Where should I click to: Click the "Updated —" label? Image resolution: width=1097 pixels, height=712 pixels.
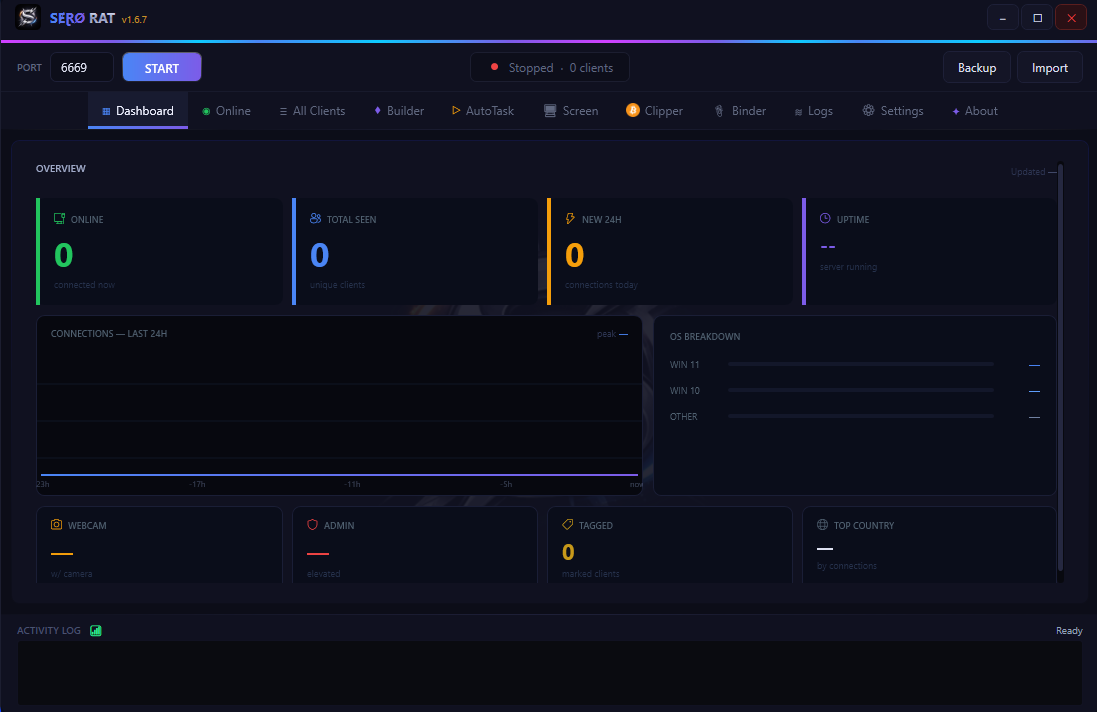tap(1033, 172)
